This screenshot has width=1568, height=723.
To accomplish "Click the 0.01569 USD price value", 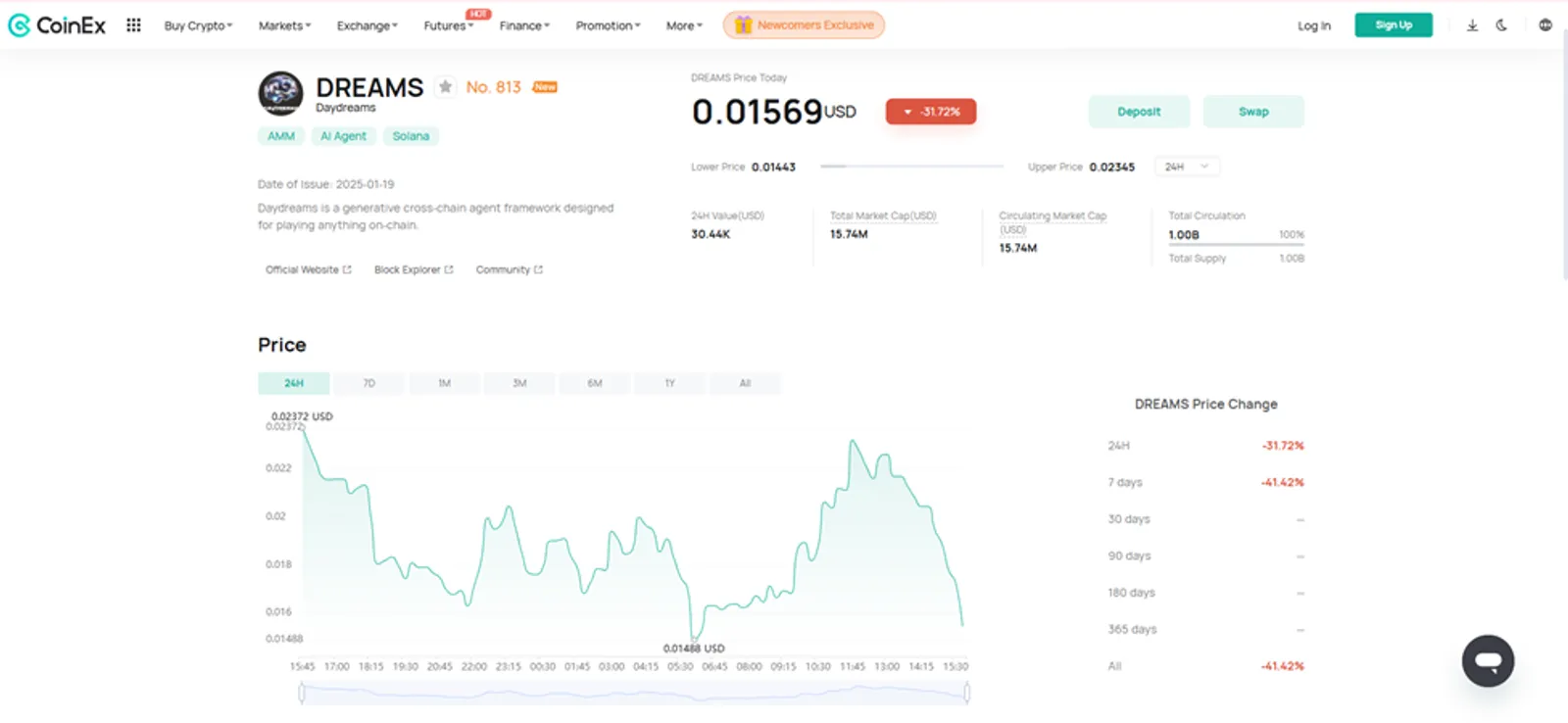I will 774,112.
